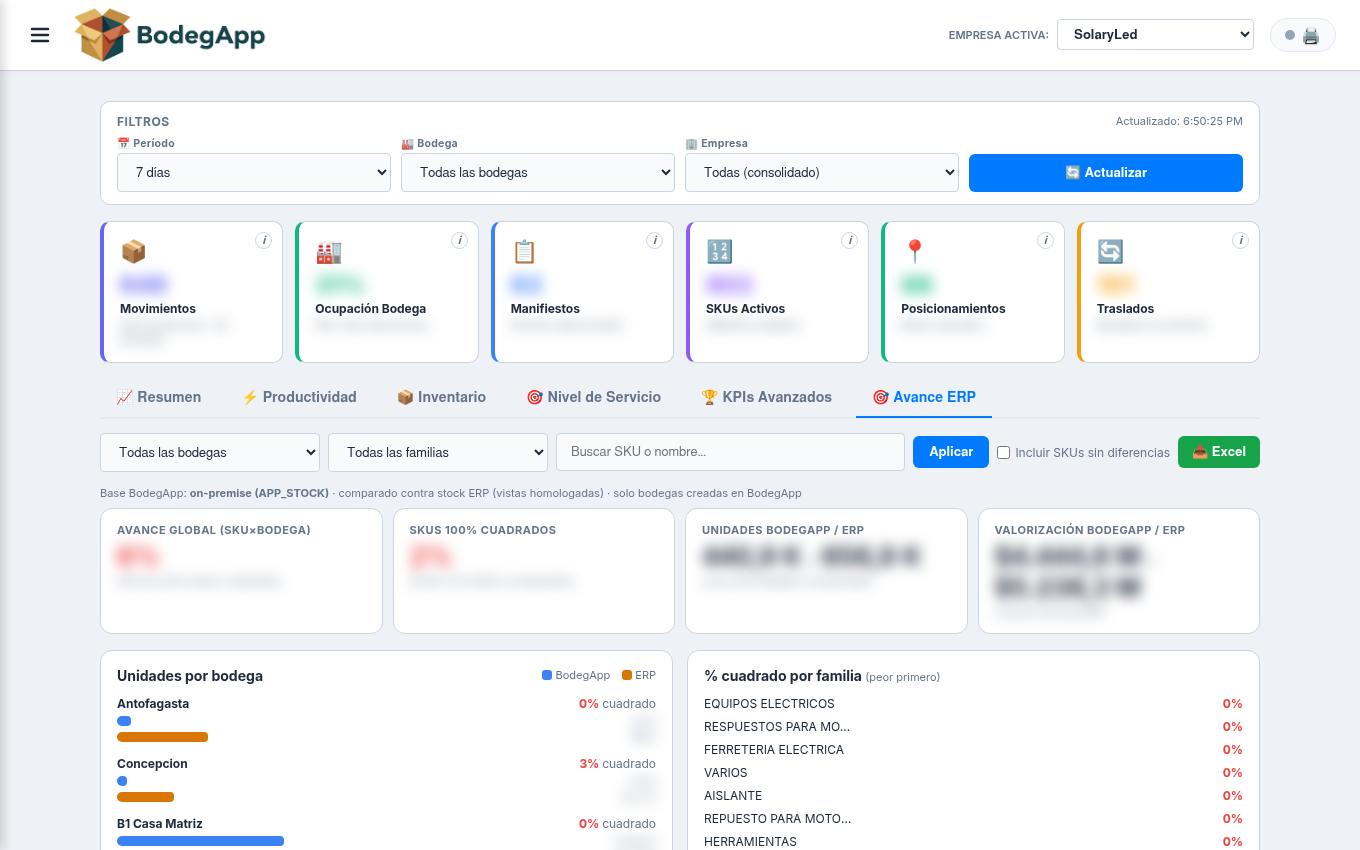This screenshot has width=1360, height=850.
Task: Click the Unidades BodegApp / ERP card
Action: (x=826, y=571)
